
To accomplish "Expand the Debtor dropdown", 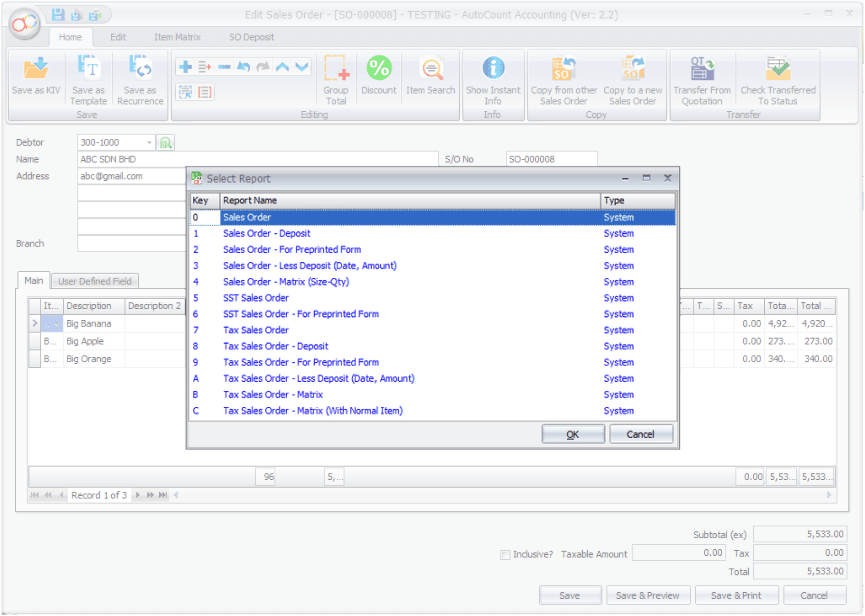I will click(x=150, y=143).
